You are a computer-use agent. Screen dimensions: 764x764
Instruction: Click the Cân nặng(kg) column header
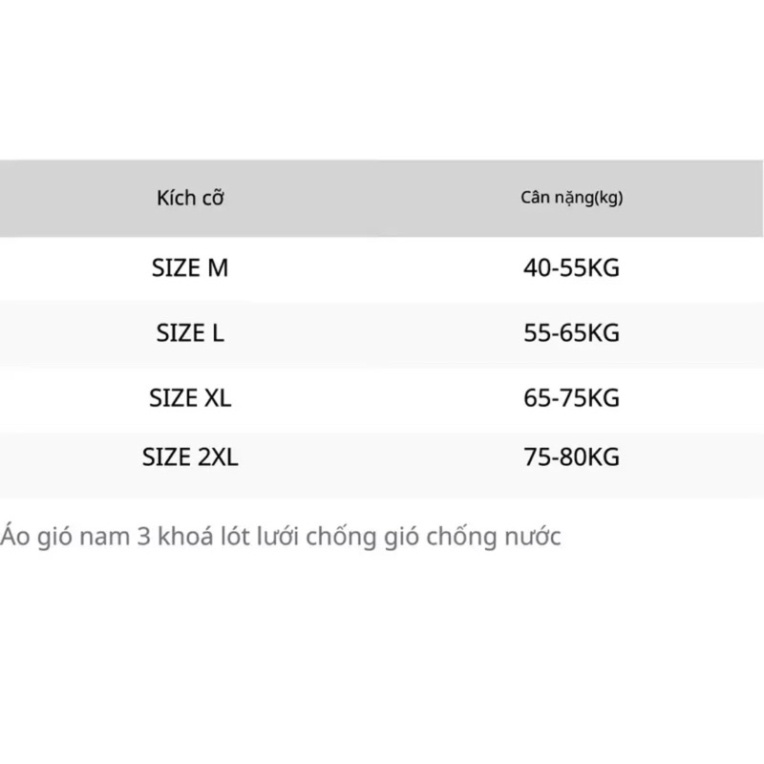(x=571, y=198)
